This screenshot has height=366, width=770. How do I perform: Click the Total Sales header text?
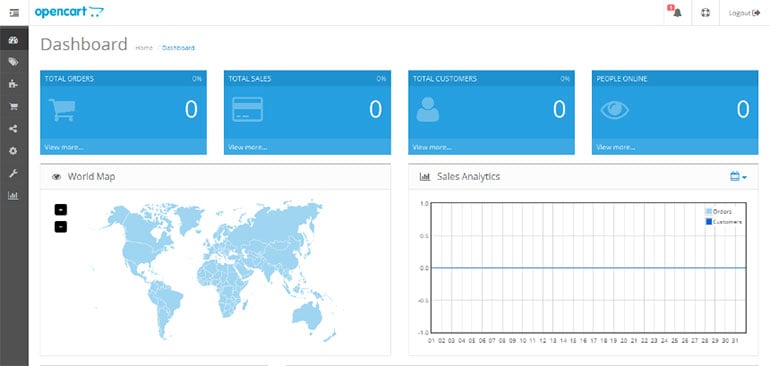(249, 79)
